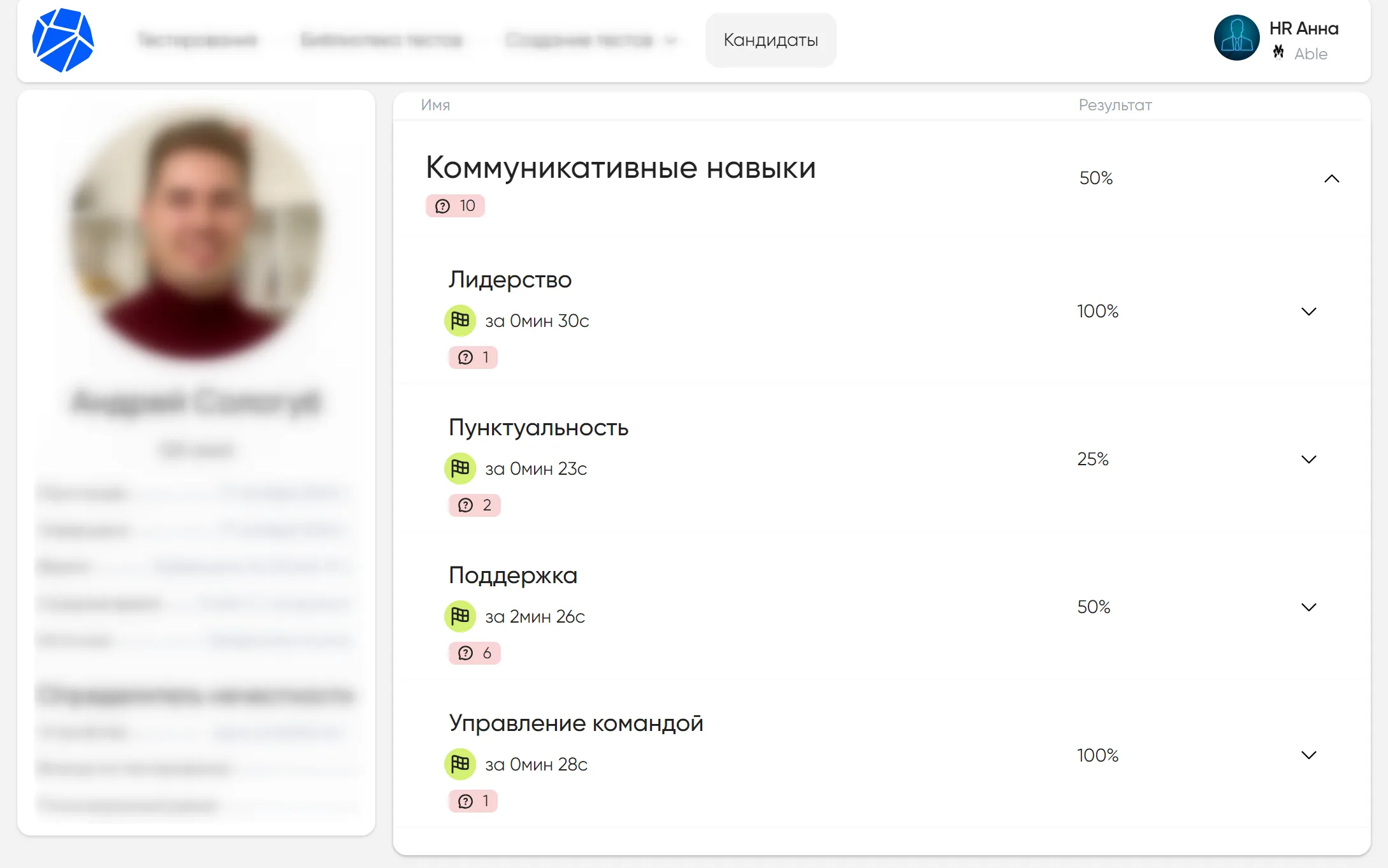The image size is (1388, 868).
Task: Click the flag icon for Управление командой
Action: click(460, 764)
